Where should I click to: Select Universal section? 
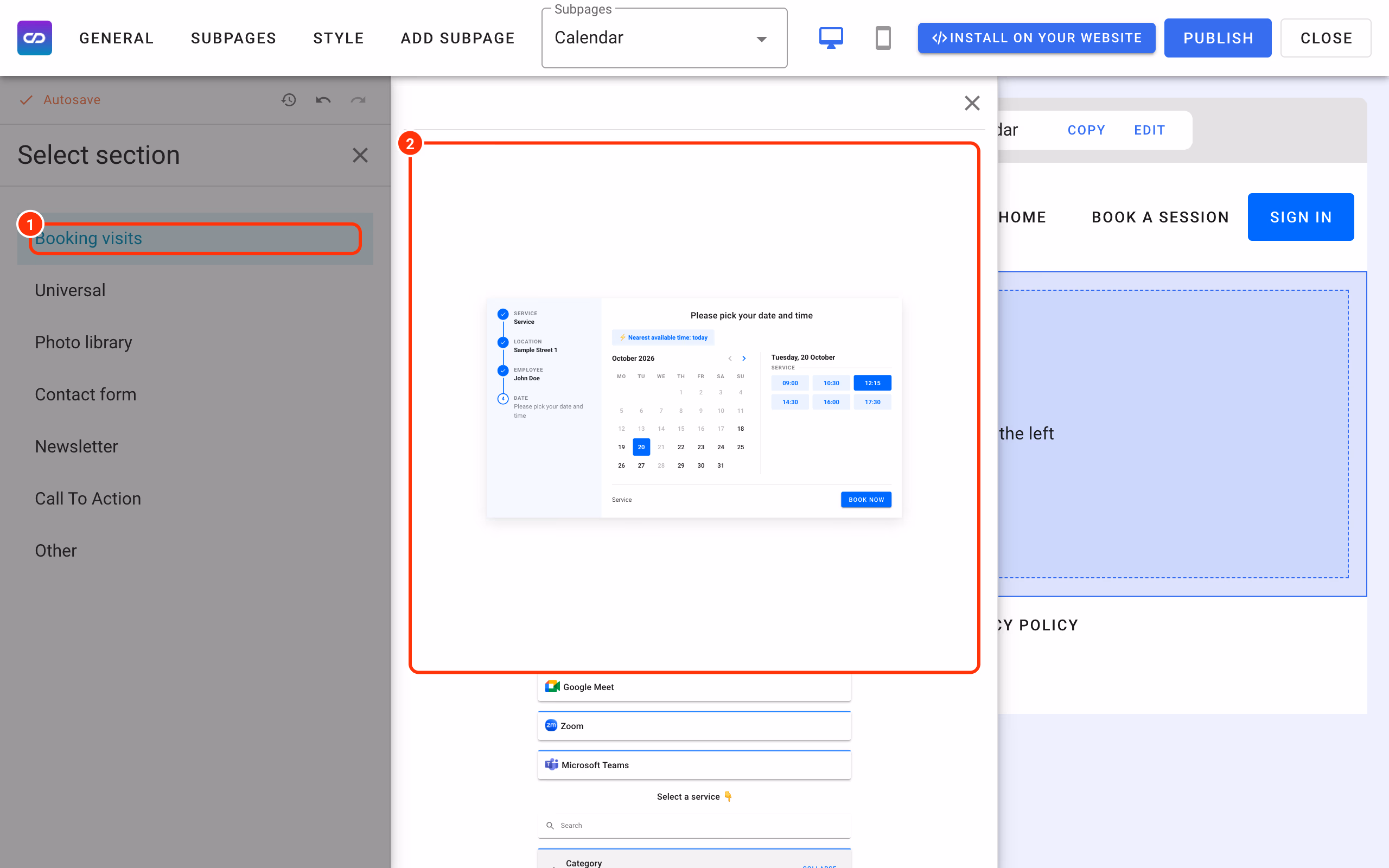[195, 290]
